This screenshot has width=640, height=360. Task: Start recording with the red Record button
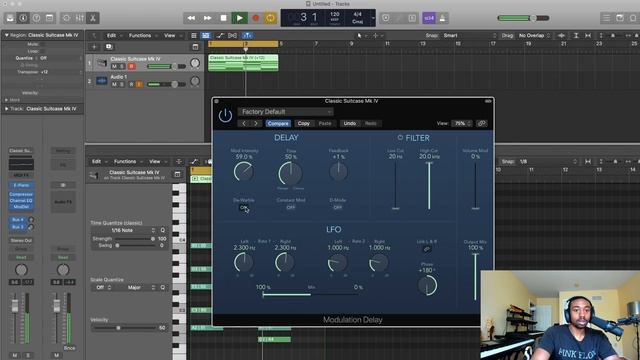[x=256, y=18]
